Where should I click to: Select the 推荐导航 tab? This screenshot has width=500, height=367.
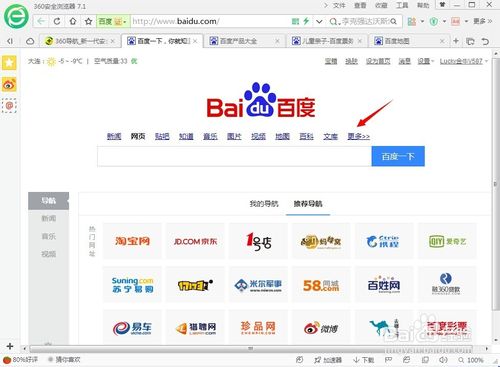[x=308, y=204]
